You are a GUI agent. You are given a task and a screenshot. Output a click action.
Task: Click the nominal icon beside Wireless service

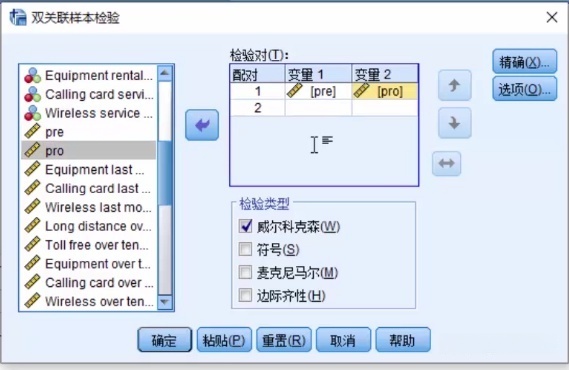click(x=32, y=113)
